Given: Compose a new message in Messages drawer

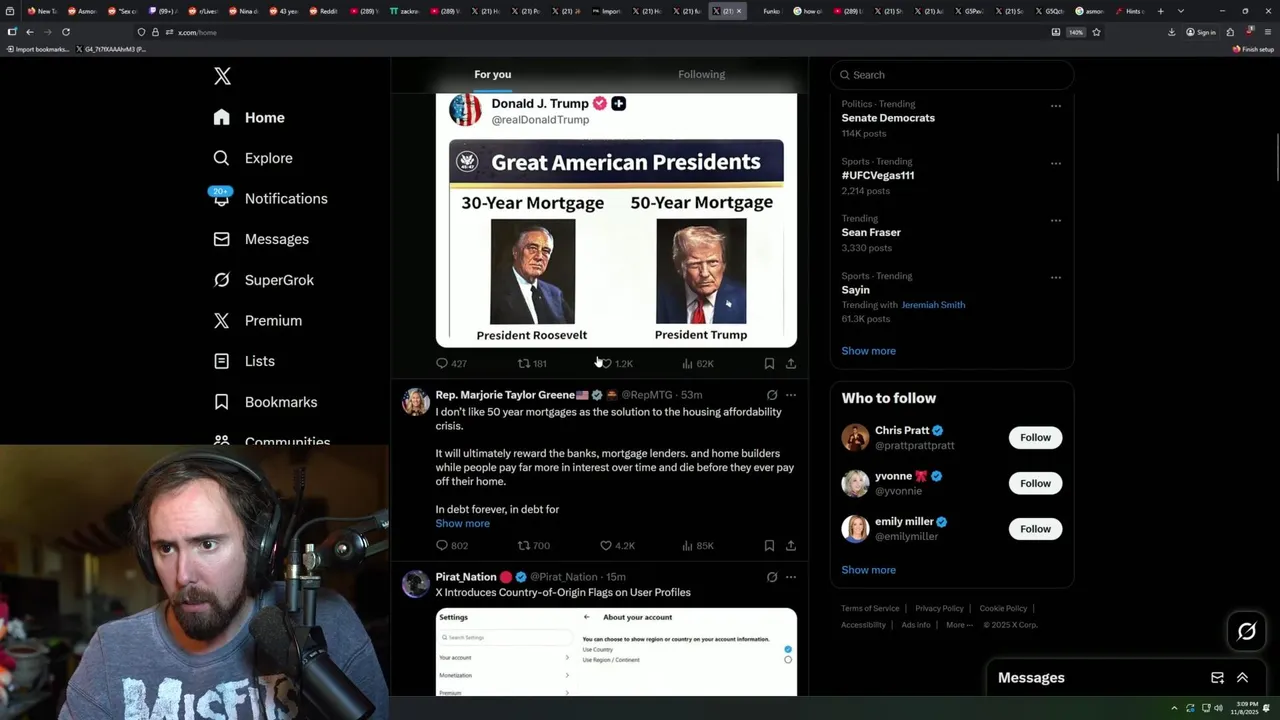Looking at the screenshot, I should pyautogui.click(x=1217, y=678).
